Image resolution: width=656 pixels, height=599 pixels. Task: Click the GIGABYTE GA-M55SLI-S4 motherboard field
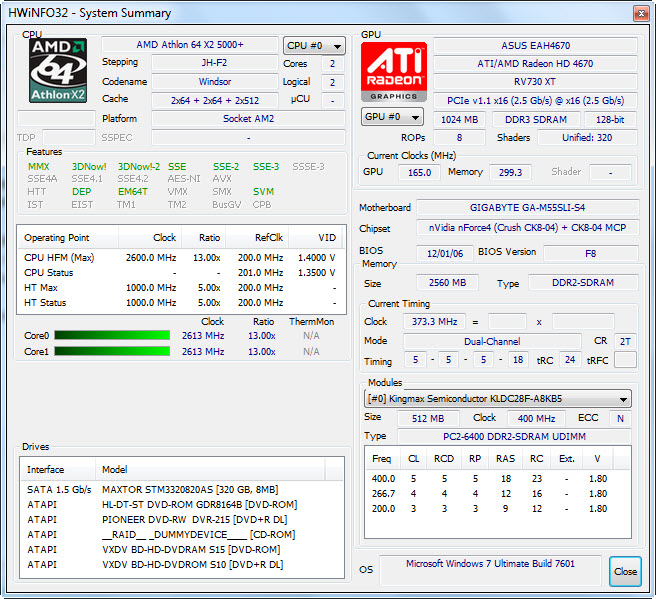[528, 207]
